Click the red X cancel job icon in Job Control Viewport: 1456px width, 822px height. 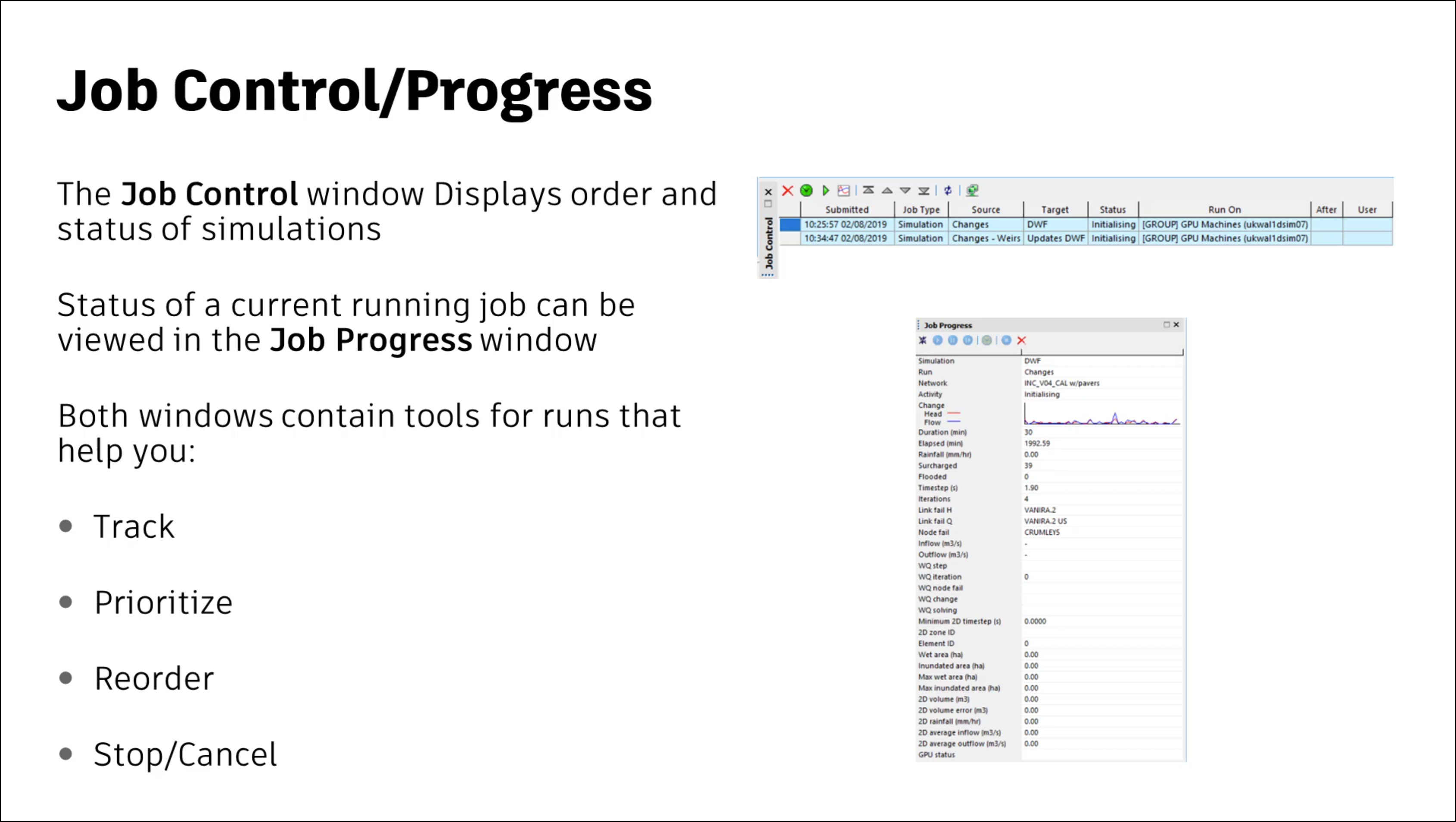787,190
